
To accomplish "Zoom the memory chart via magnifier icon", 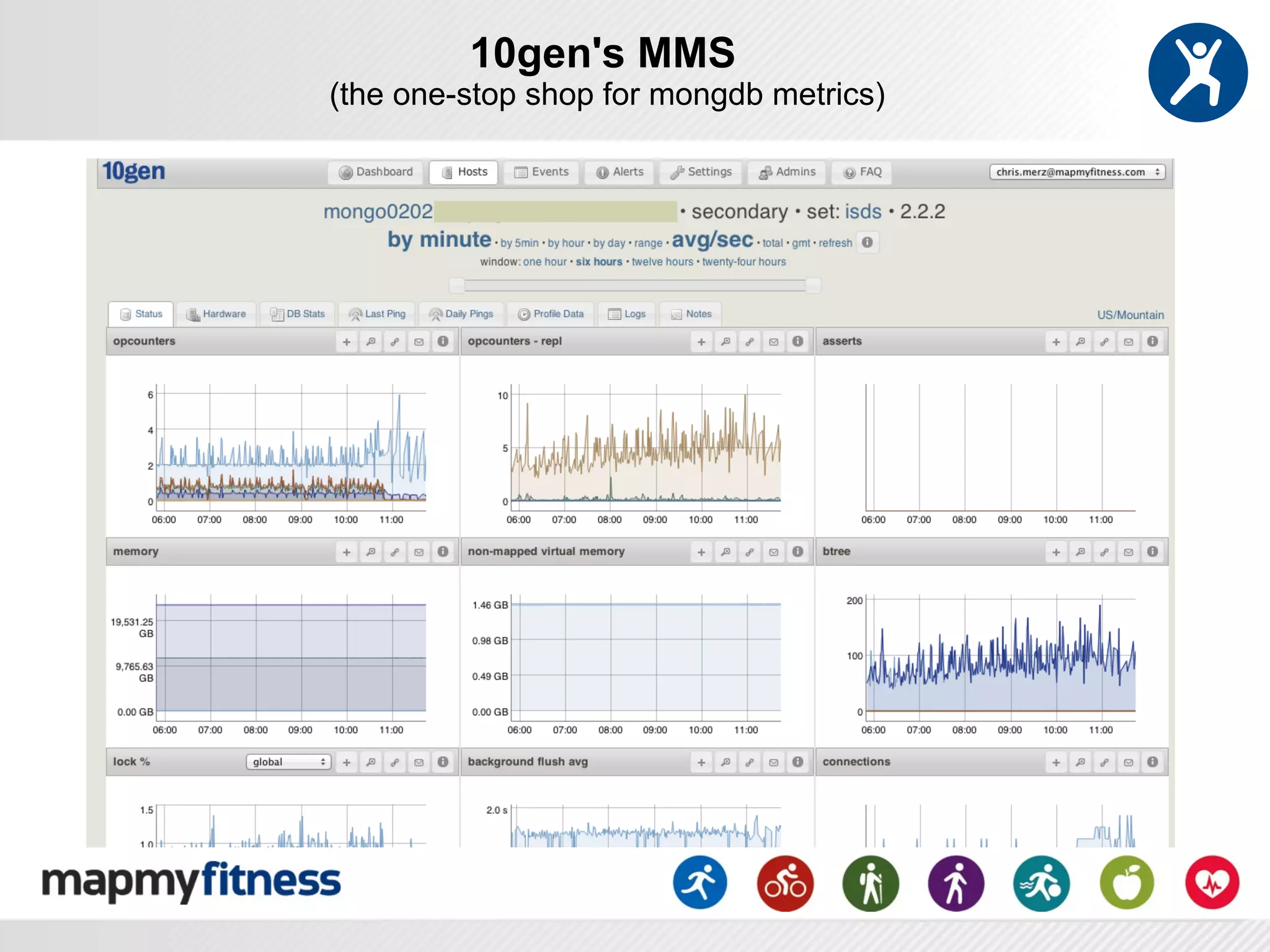I will tap(371, 552).
